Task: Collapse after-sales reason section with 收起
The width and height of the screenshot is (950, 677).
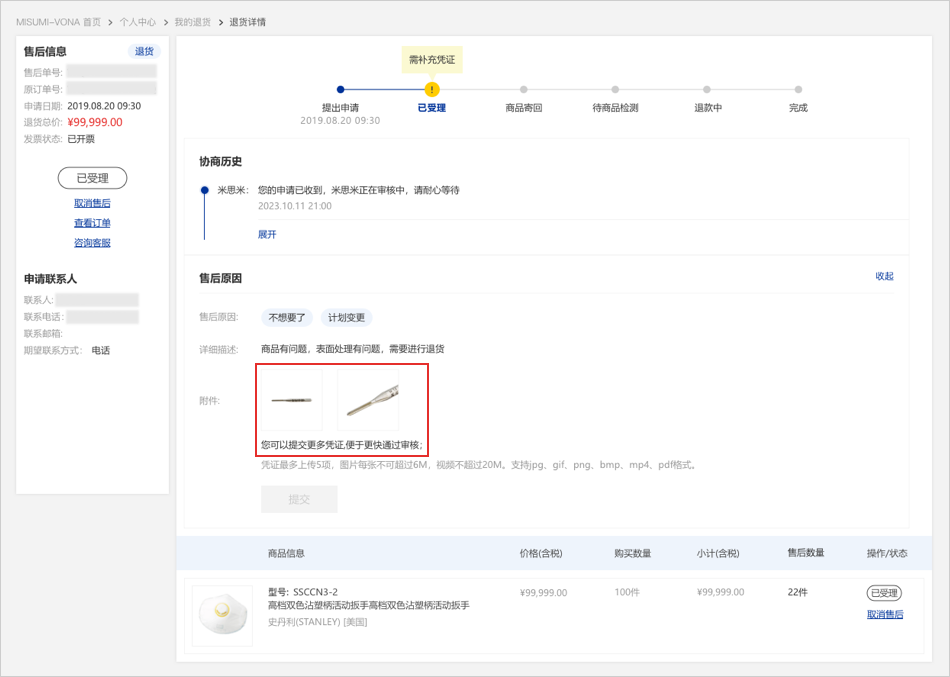Action: click(x=884, y=277)
